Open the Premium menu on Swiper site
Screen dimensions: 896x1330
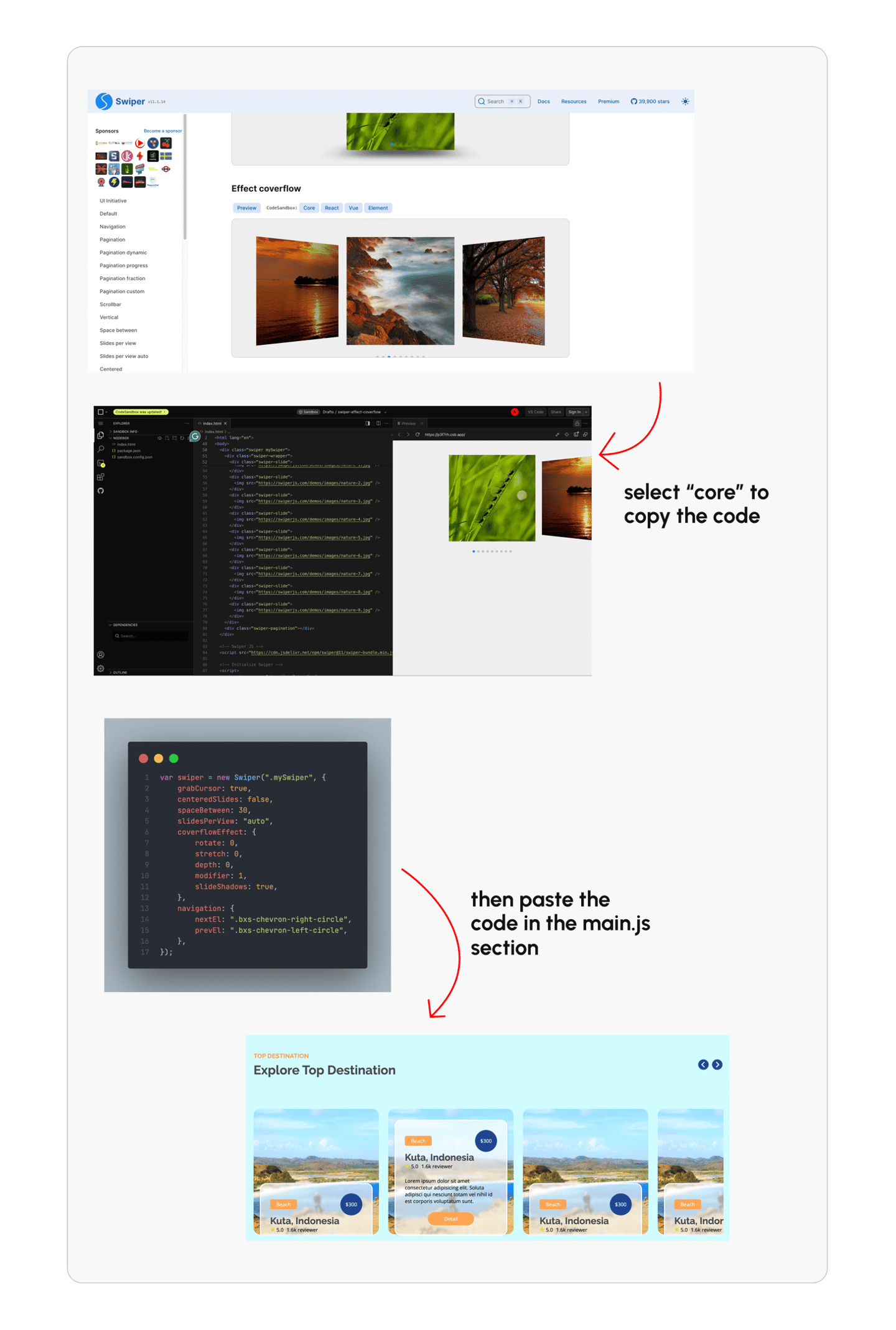[x=609, y=101]
